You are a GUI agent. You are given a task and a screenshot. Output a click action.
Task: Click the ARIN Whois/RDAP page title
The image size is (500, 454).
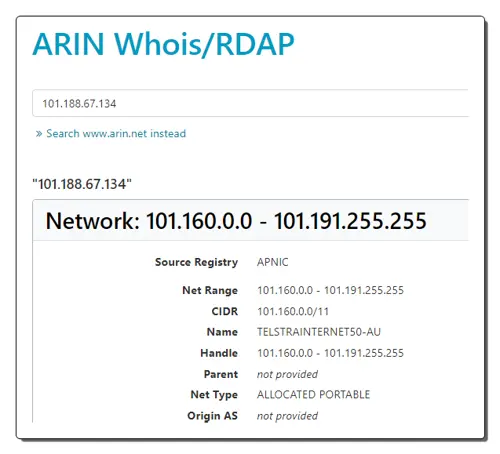point(164,44)
